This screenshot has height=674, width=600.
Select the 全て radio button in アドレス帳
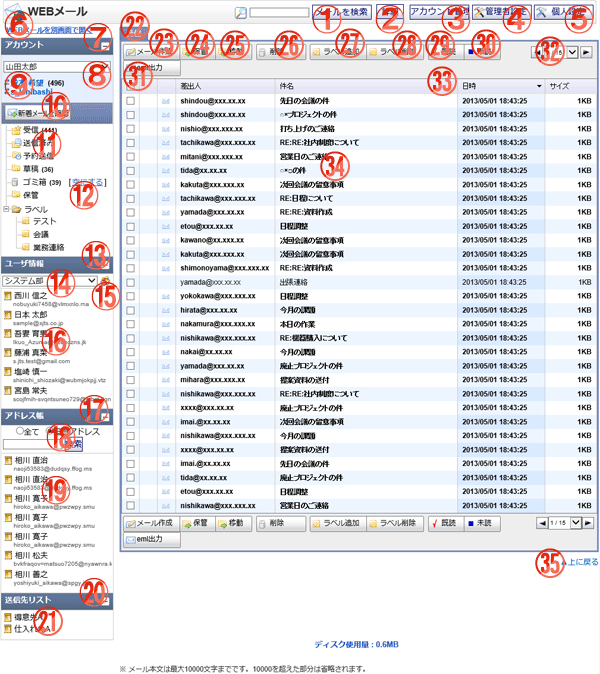pos(20,431)
